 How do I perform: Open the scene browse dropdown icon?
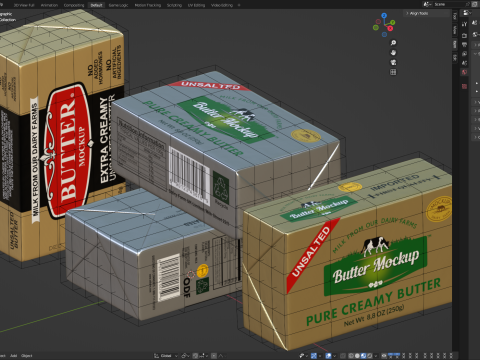tap(428, 4)
